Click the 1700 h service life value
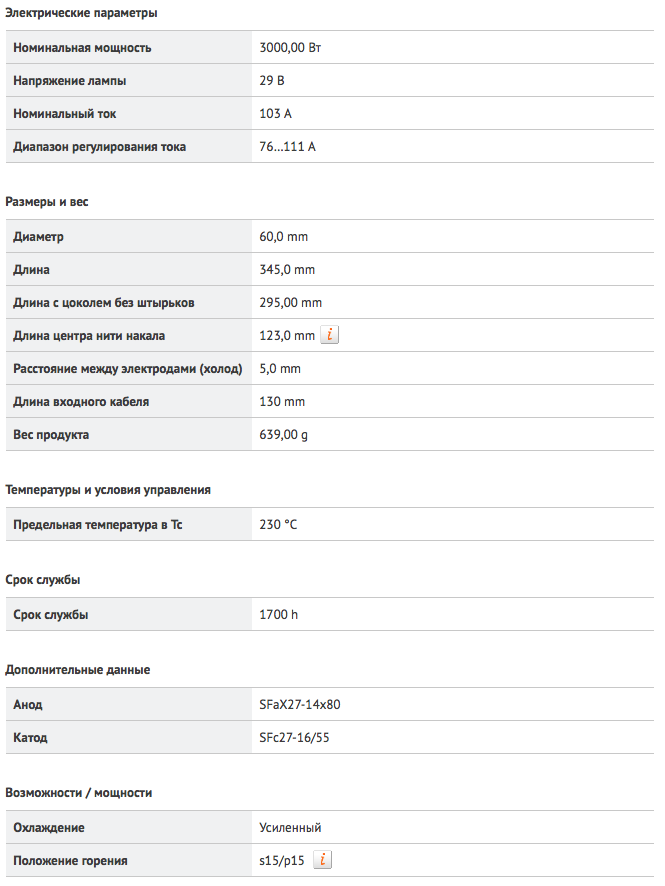 click(279, 615)
